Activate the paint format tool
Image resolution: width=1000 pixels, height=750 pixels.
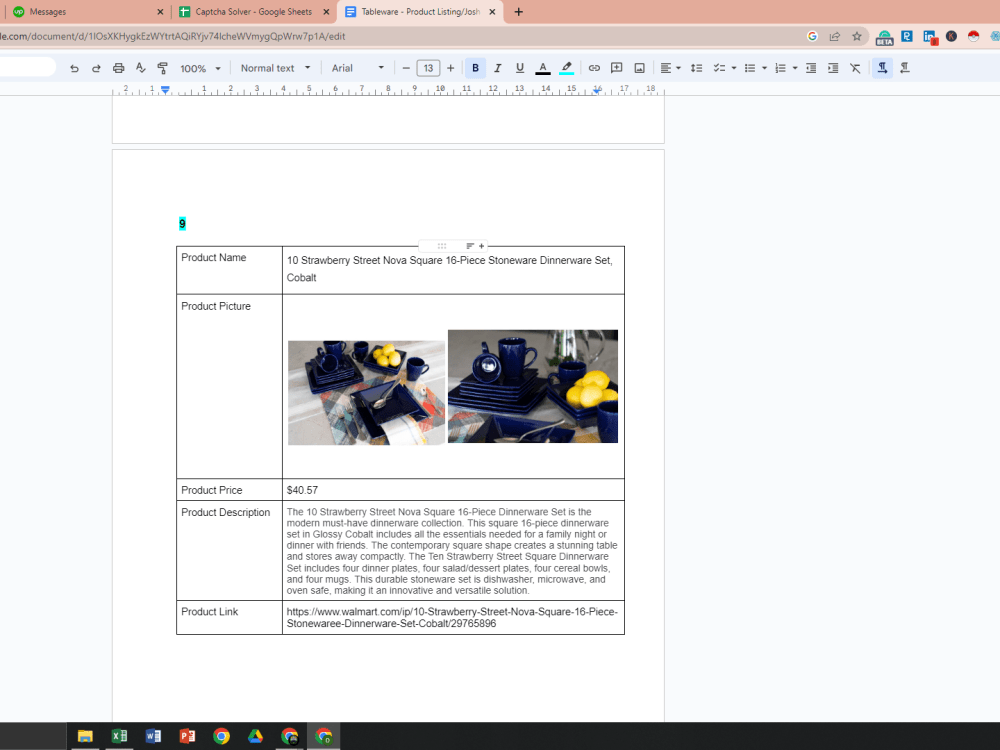pos(163,68)
